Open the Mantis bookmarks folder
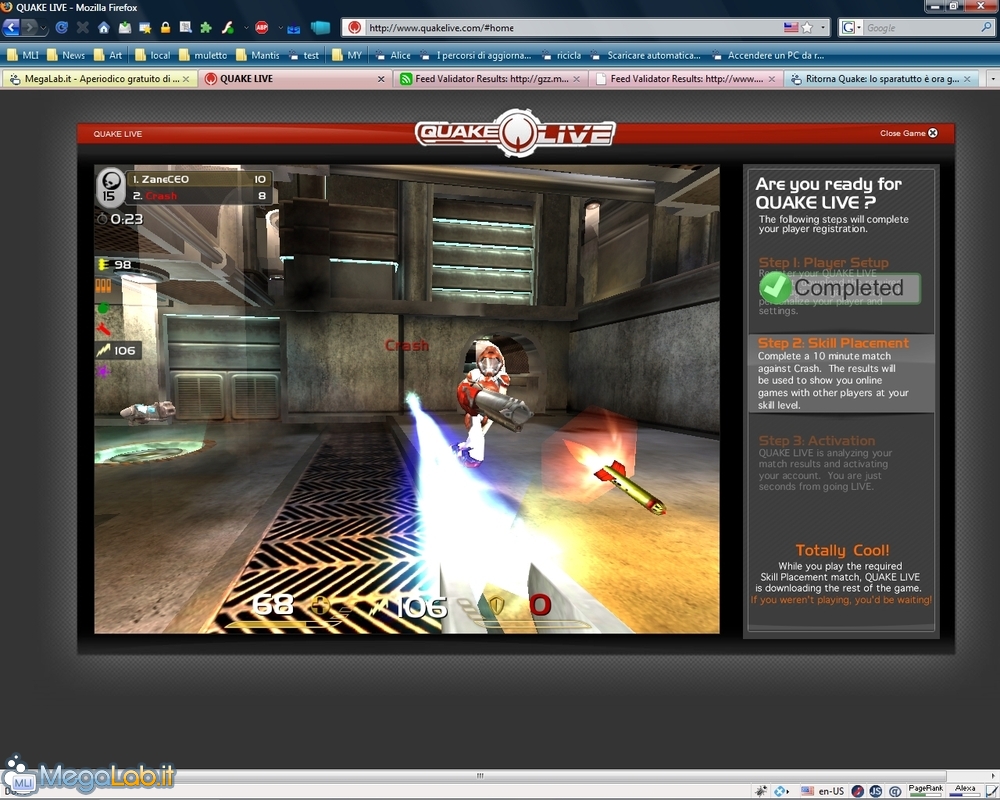The width and height of the screenshot is (1000, 800). click(x=257, y=56)
